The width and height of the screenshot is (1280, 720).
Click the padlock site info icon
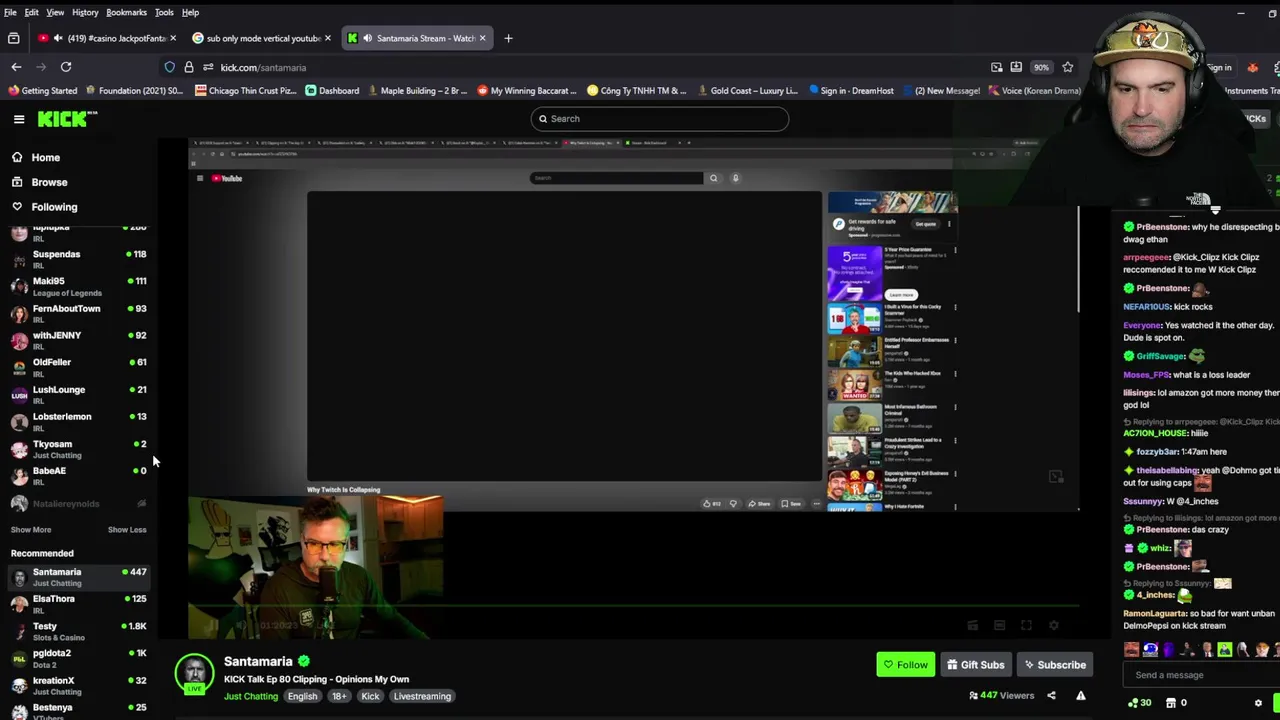point(188,67)
